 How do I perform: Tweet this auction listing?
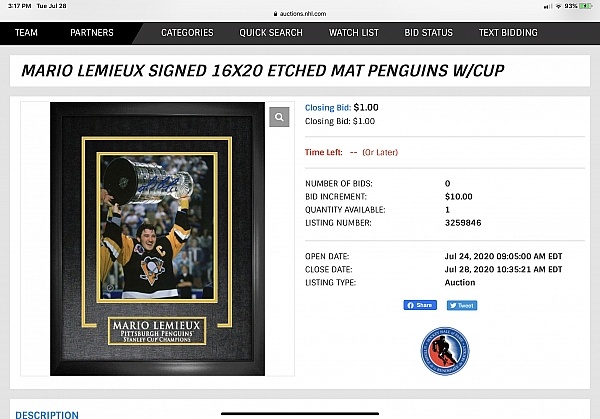click(462, 305)
